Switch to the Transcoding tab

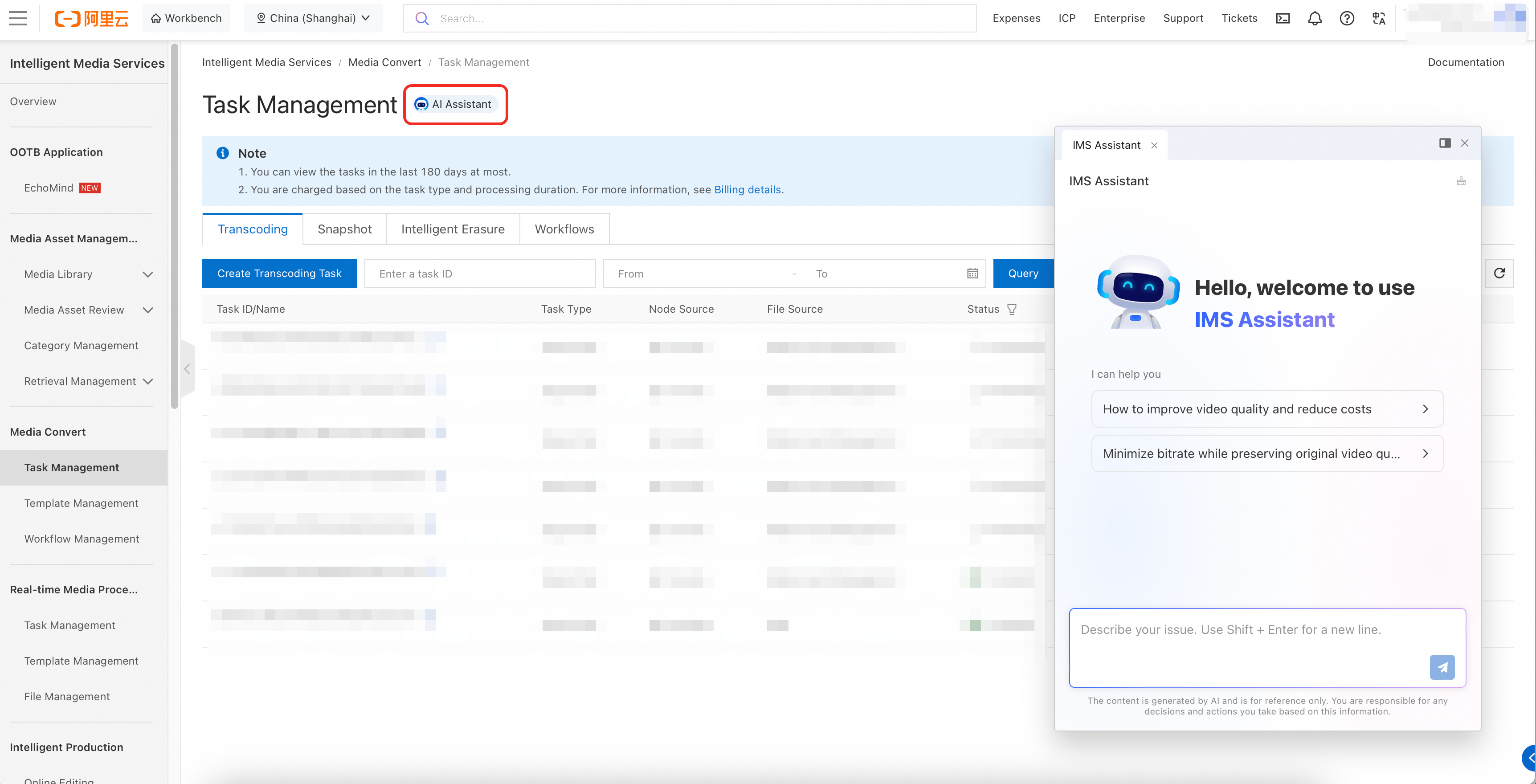253,229
